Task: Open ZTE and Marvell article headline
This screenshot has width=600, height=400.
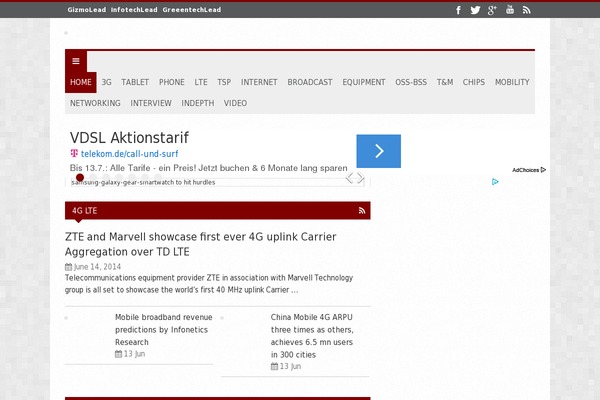Action: click(201, 244)
